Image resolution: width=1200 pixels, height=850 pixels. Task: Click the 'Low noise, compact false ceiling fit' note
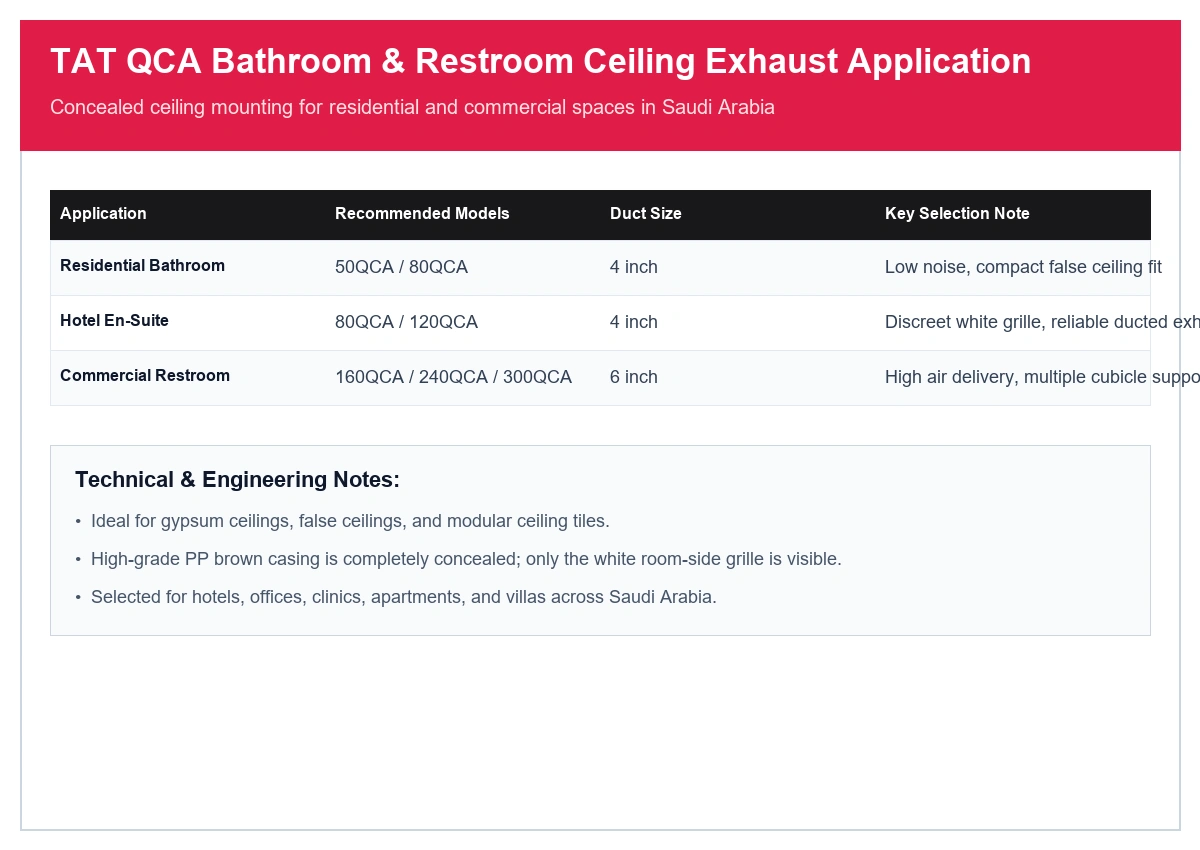click(x=1023, y=267)
